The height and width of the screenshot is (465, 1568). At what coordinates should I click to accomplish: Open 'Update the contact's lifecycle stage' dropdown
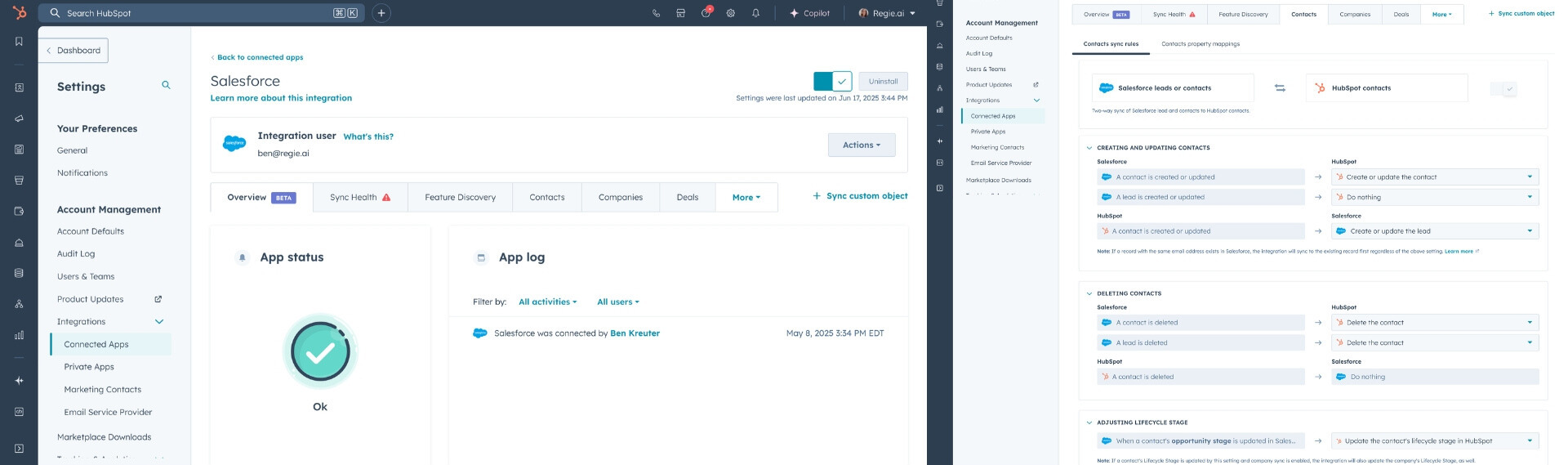tap(1435, 440)
